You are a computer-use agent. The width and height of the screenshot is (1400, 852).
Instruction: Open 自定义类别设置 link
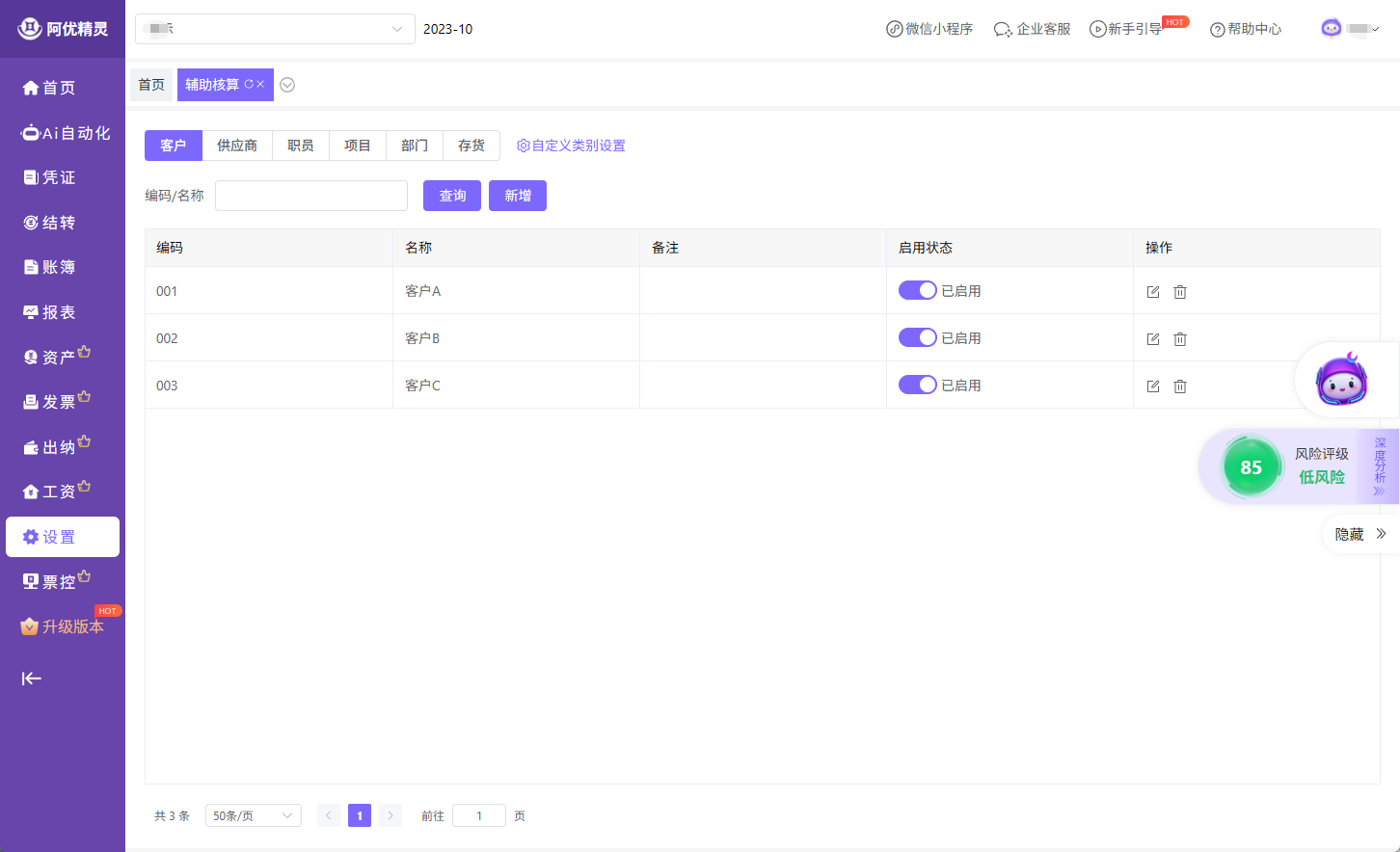571,146
